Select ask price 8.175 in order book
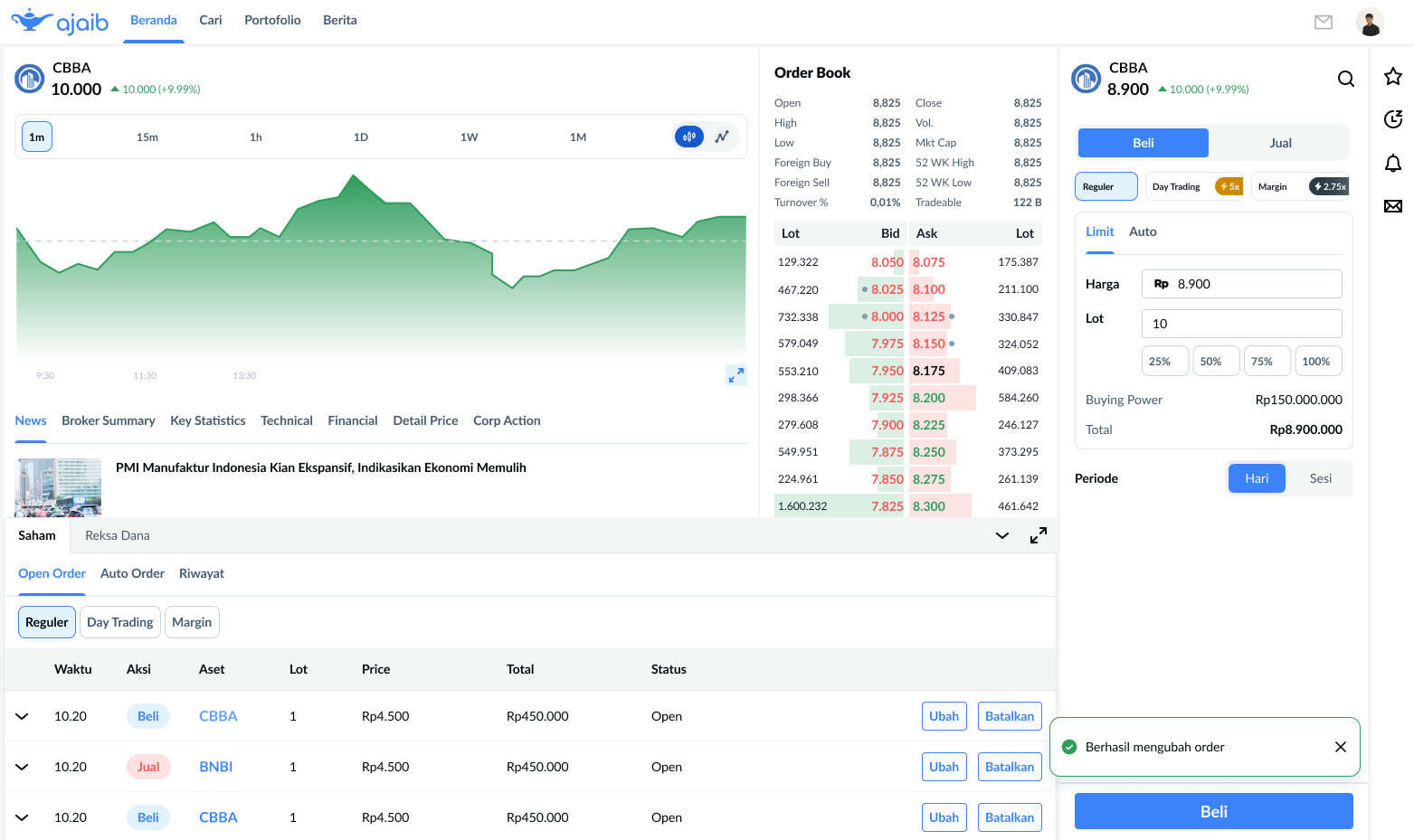Viewport: 1414px width, 840px height. 929,371
